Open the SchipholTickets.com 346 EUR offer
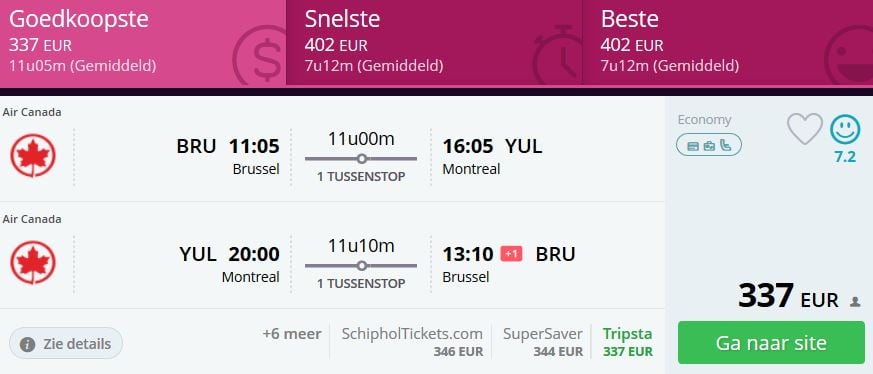The image size is (873, 374). [x=412, y=342]
